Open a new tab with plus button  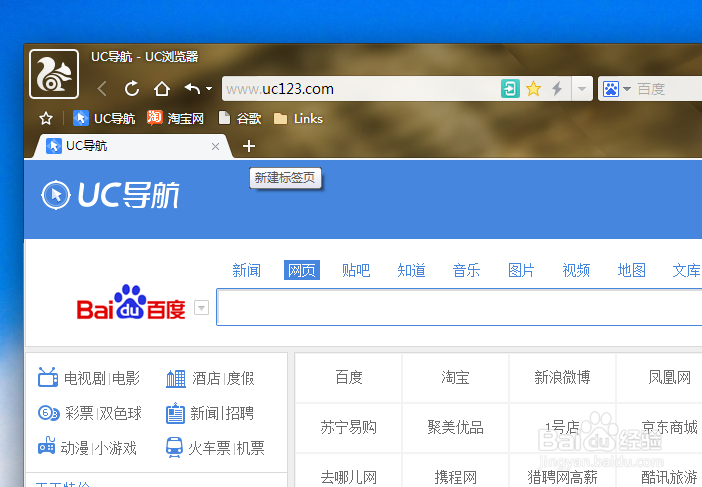pos(248,146)
